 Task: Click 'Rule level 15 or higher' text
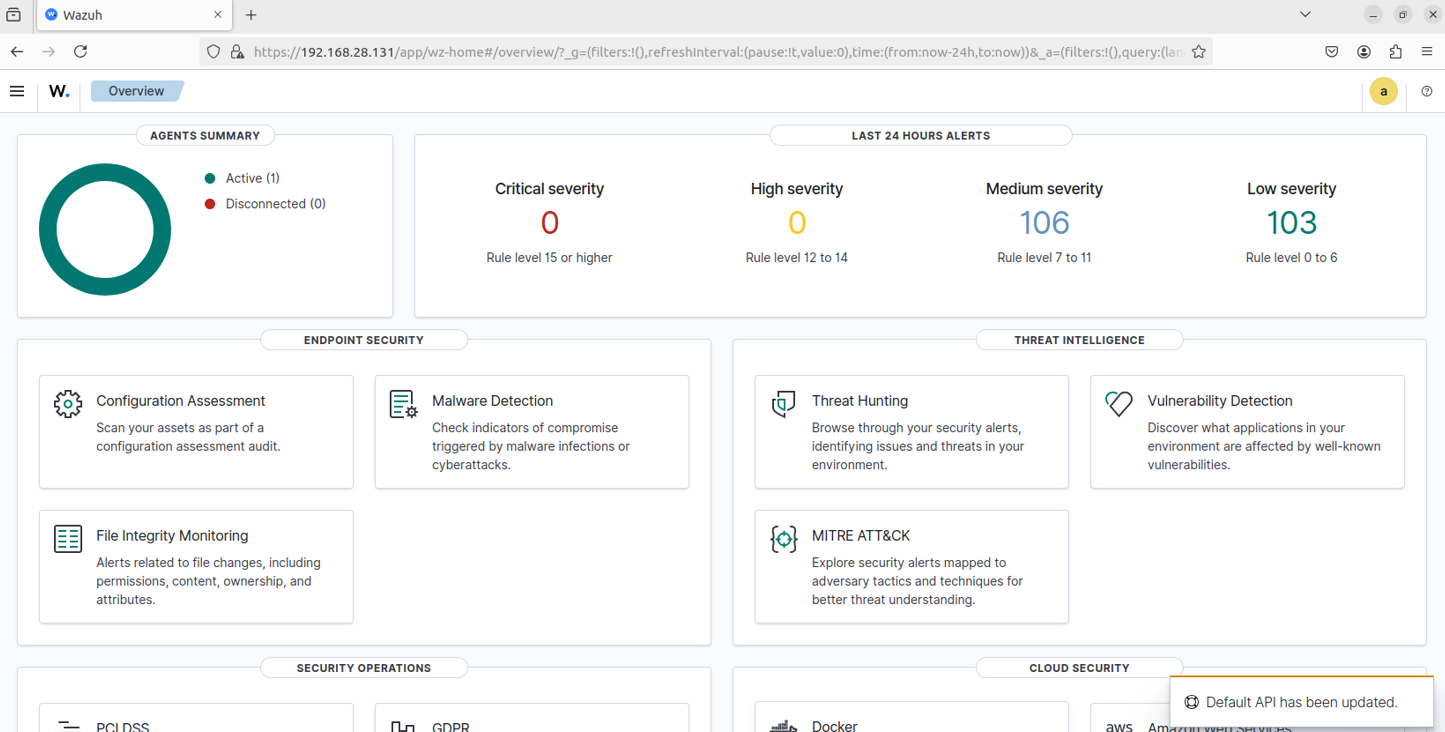tap(549, 258)
